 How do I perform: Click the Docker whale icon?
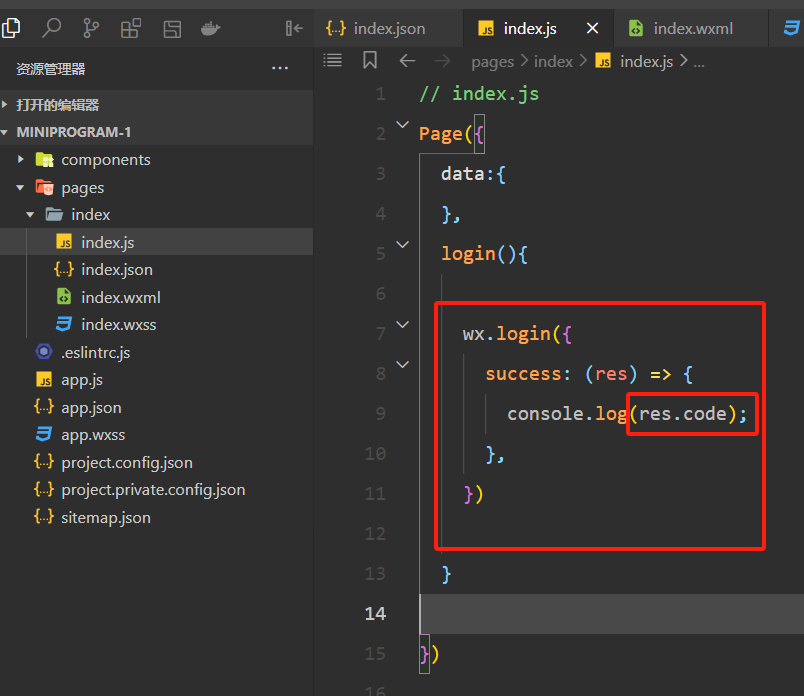click(210, 28)
